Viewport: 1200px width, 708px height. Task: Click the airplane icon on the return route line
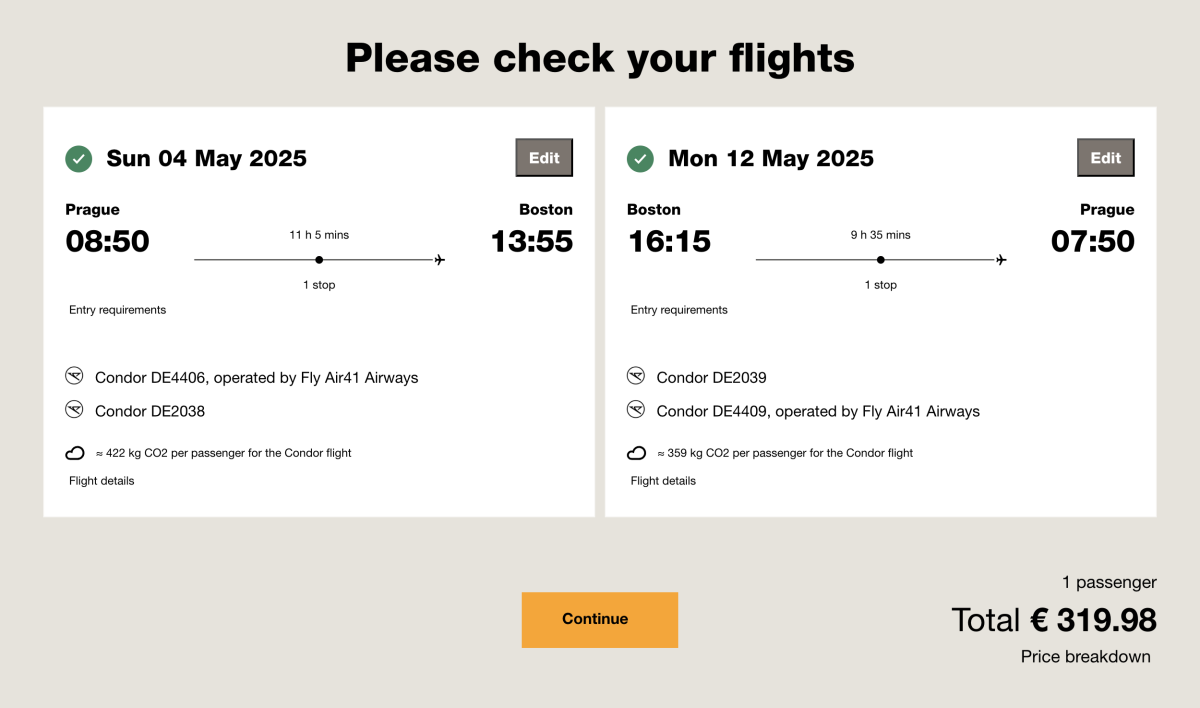[x=1001, y=260]
